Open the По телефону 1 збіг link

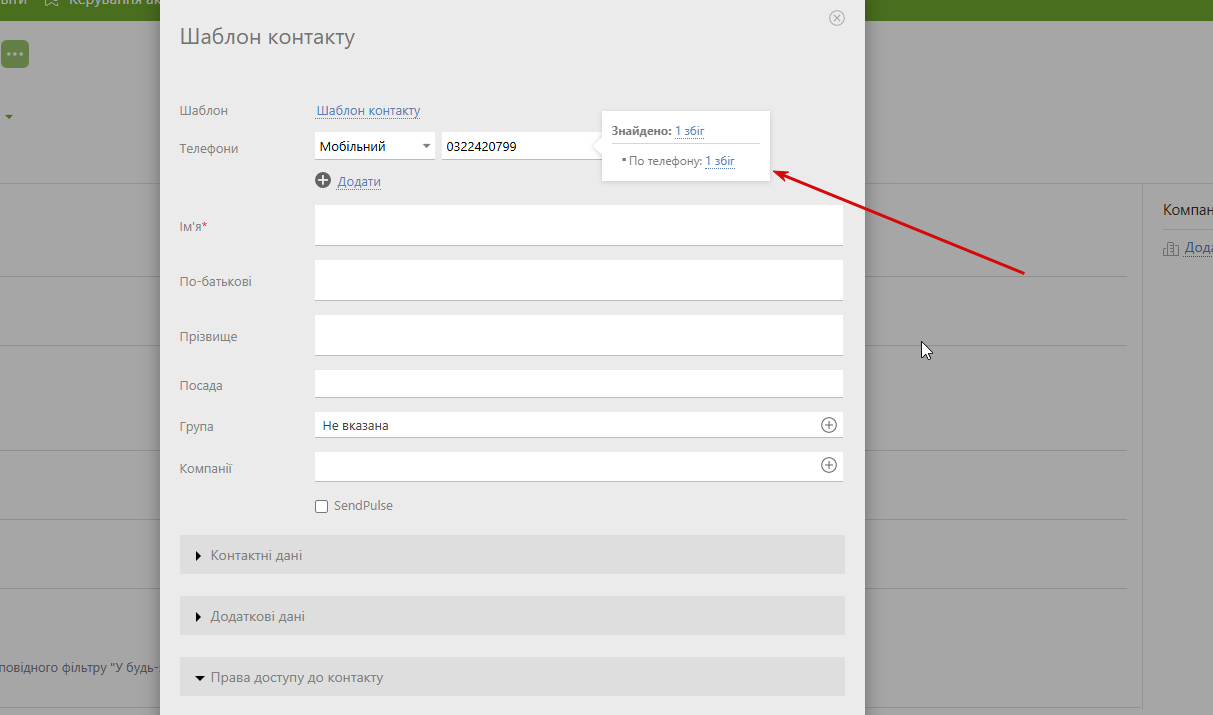720,161
